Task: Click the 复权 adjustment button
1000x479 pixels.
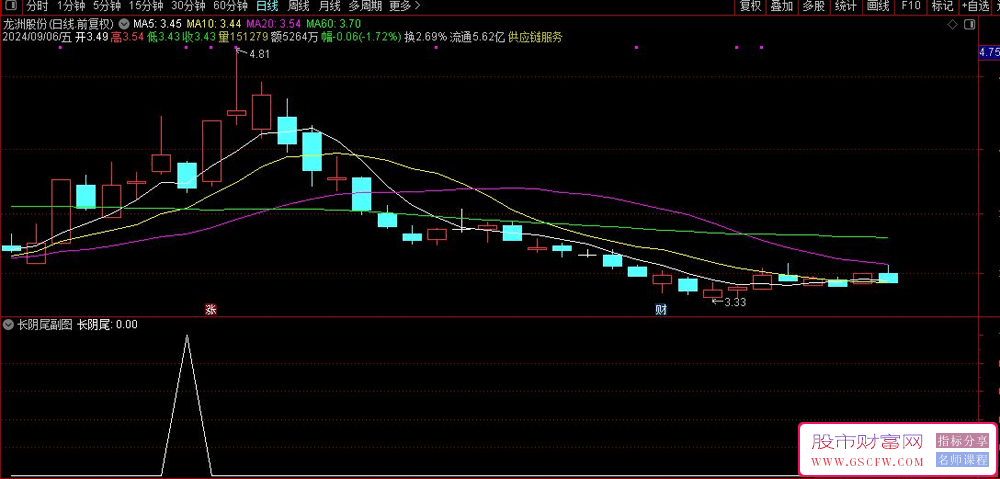Action: click(750, 6)
